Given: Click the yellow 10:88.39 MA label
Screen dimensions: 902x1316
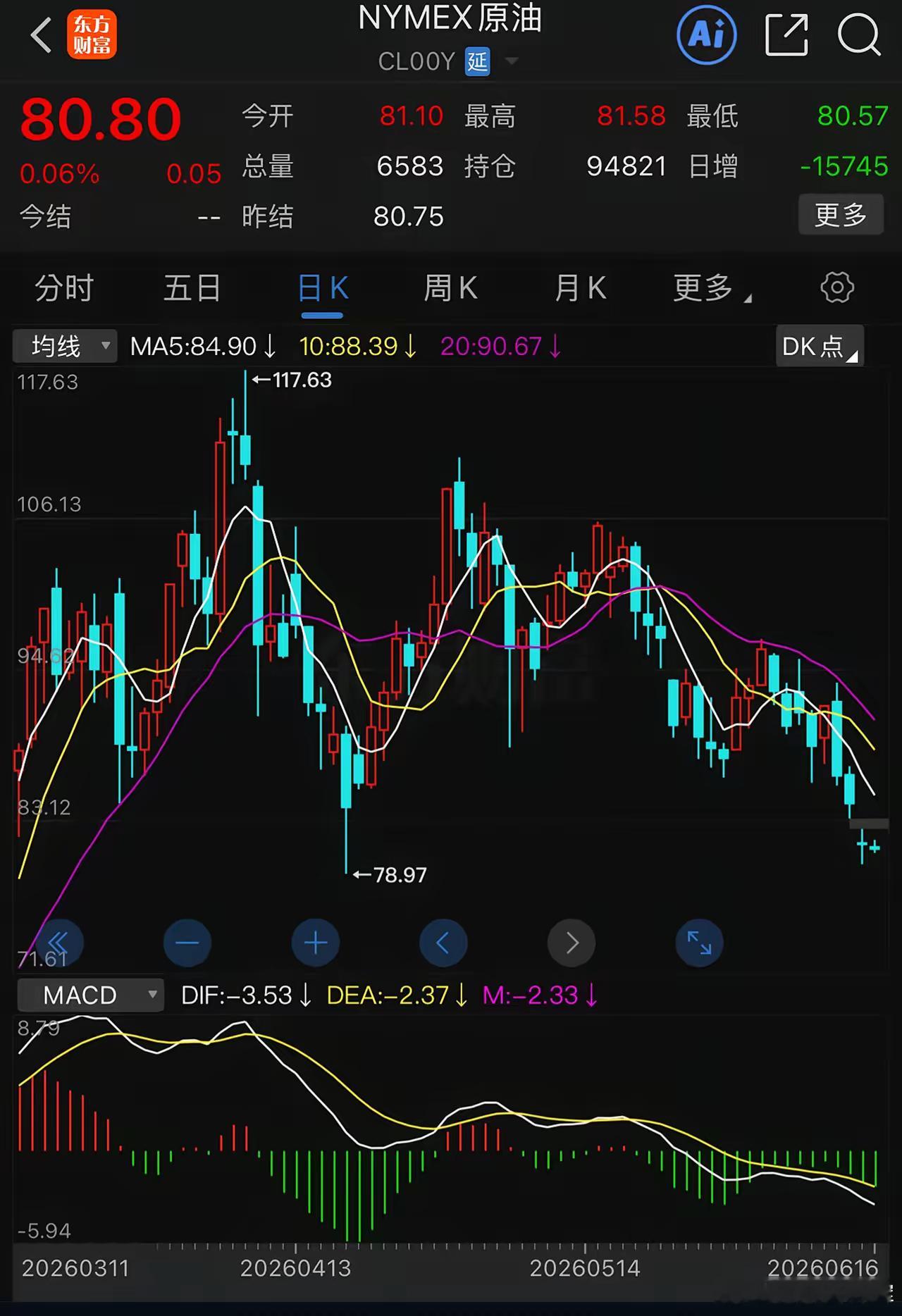Looking at the screenshot, I should click(358, 346).
